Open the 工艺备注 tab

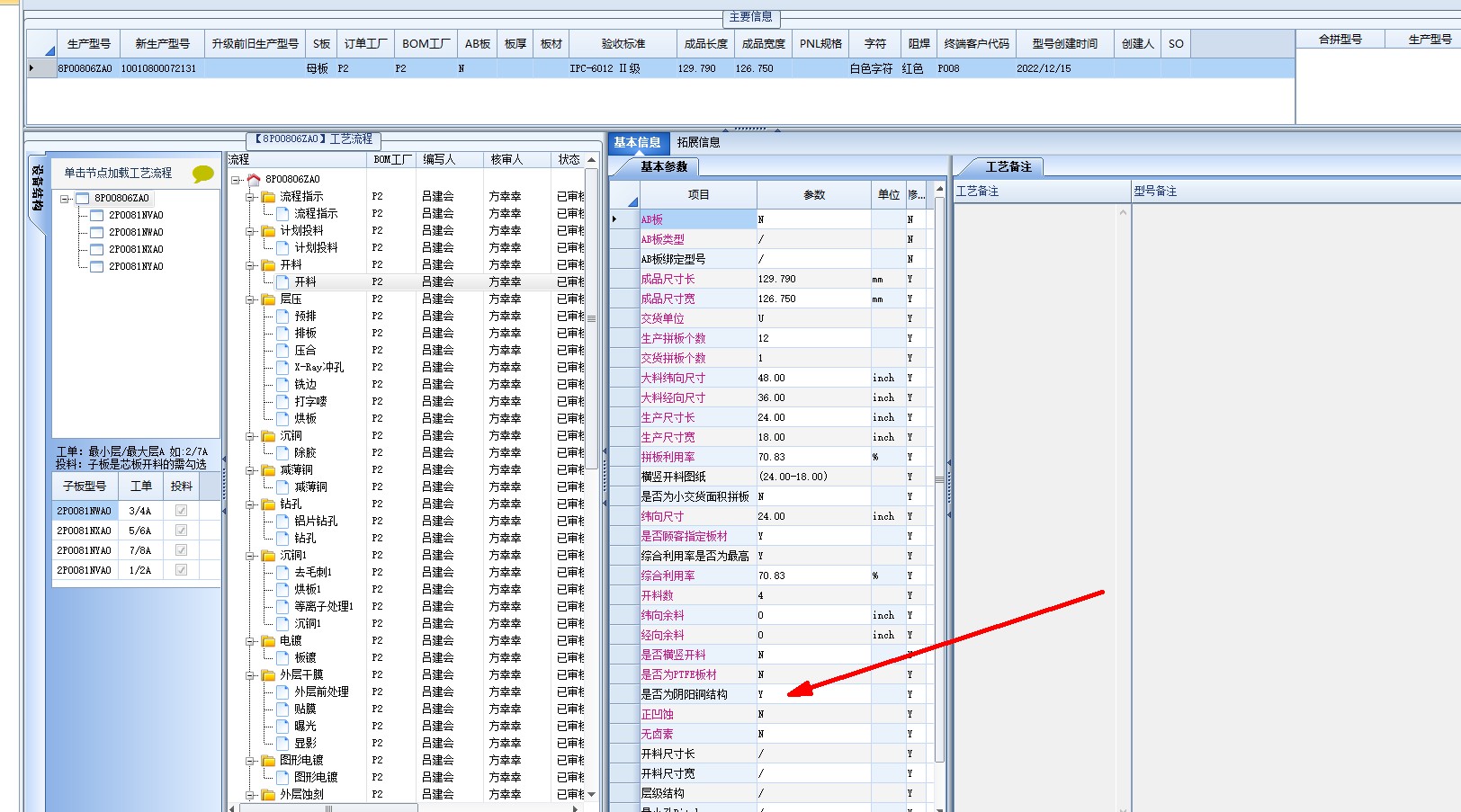[1008, 166]
